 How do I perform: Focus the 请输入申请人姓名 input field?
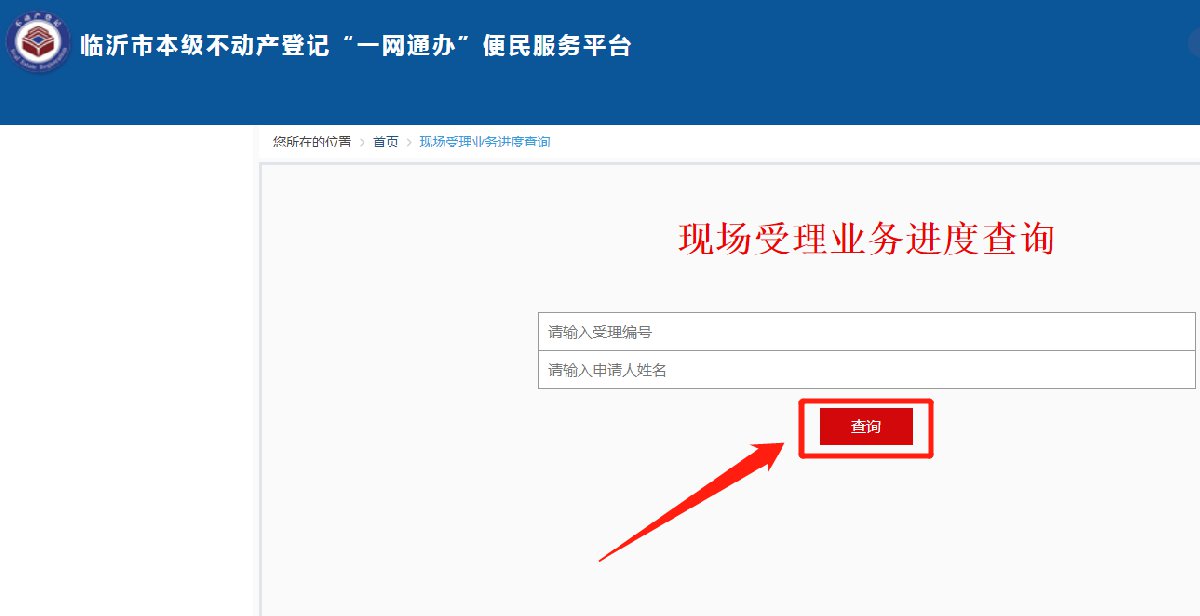[866, 370]
